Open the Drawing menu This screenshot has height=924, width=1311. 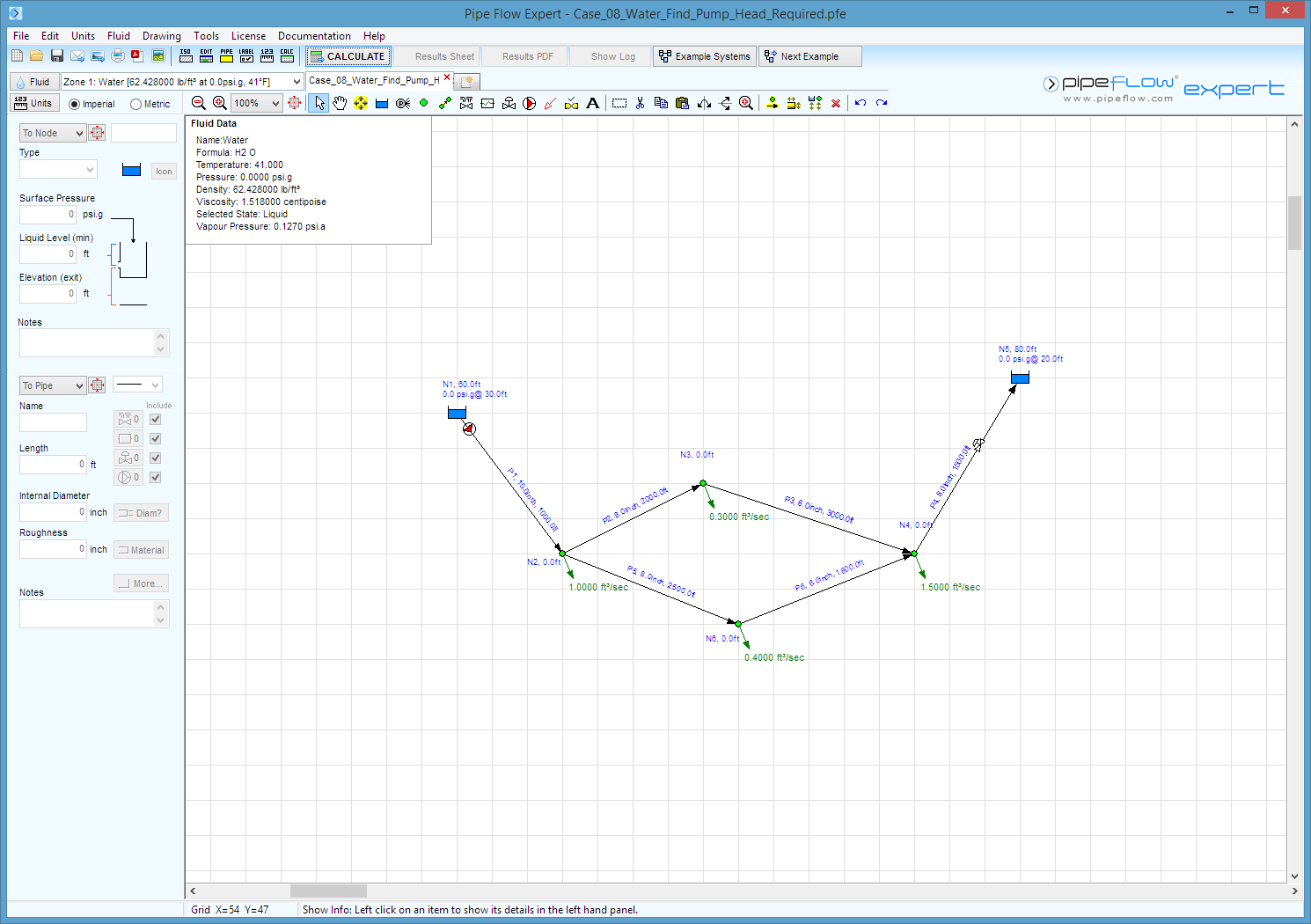(162, 36)
